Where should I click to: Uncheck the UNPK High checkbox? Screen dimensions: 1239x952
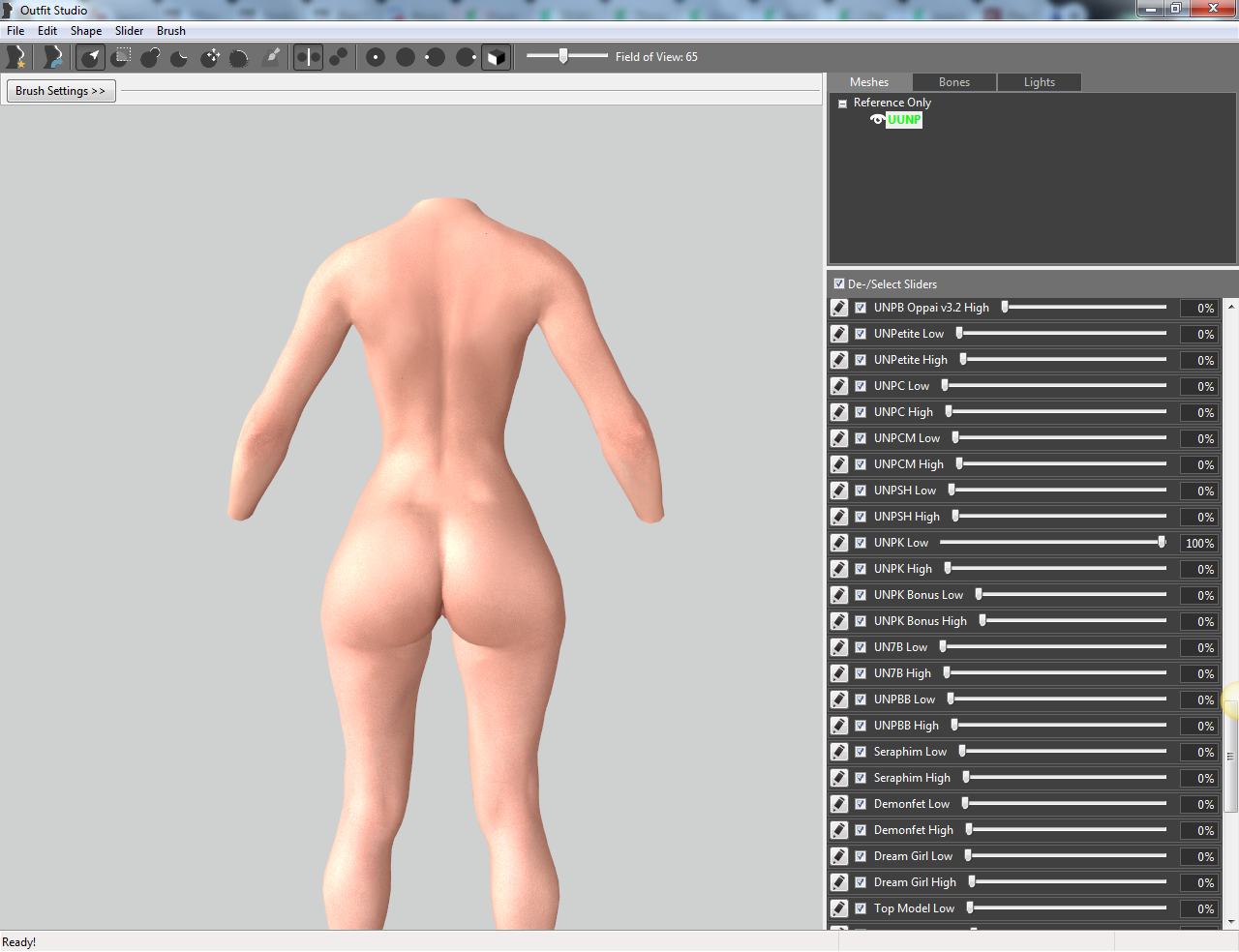pos(861,569)
